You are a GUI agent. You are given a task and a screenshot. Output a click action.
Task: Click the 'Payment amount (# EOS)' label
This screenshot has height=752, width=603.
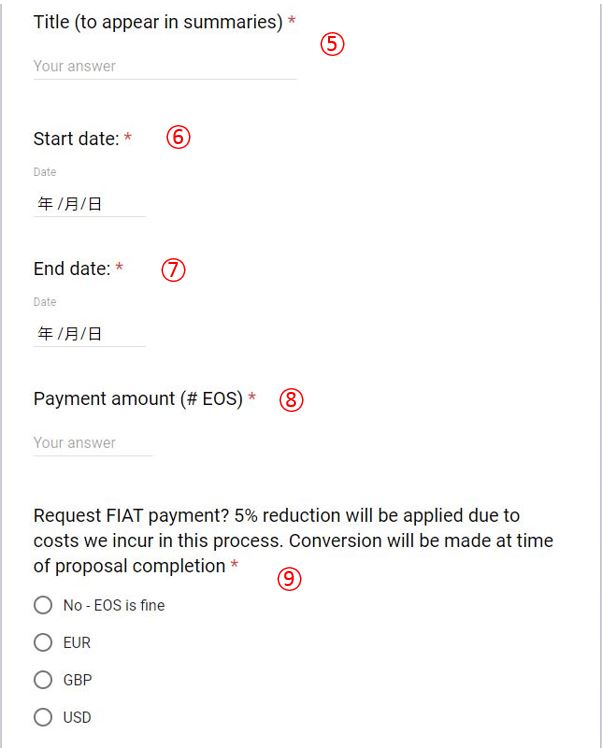point(138,399)
